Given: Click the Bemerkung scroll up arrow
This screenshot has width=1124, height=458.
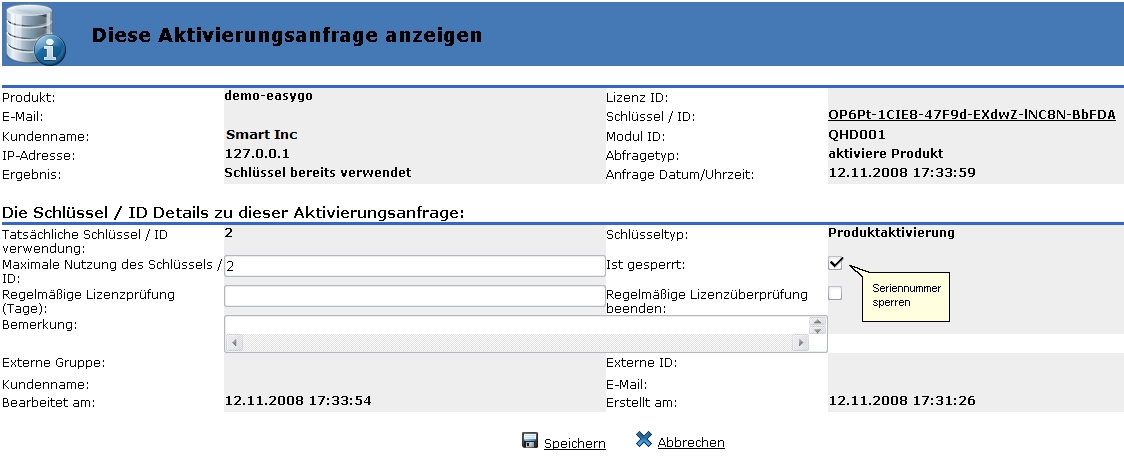Looking at the screenshot, I should [818, 322].
